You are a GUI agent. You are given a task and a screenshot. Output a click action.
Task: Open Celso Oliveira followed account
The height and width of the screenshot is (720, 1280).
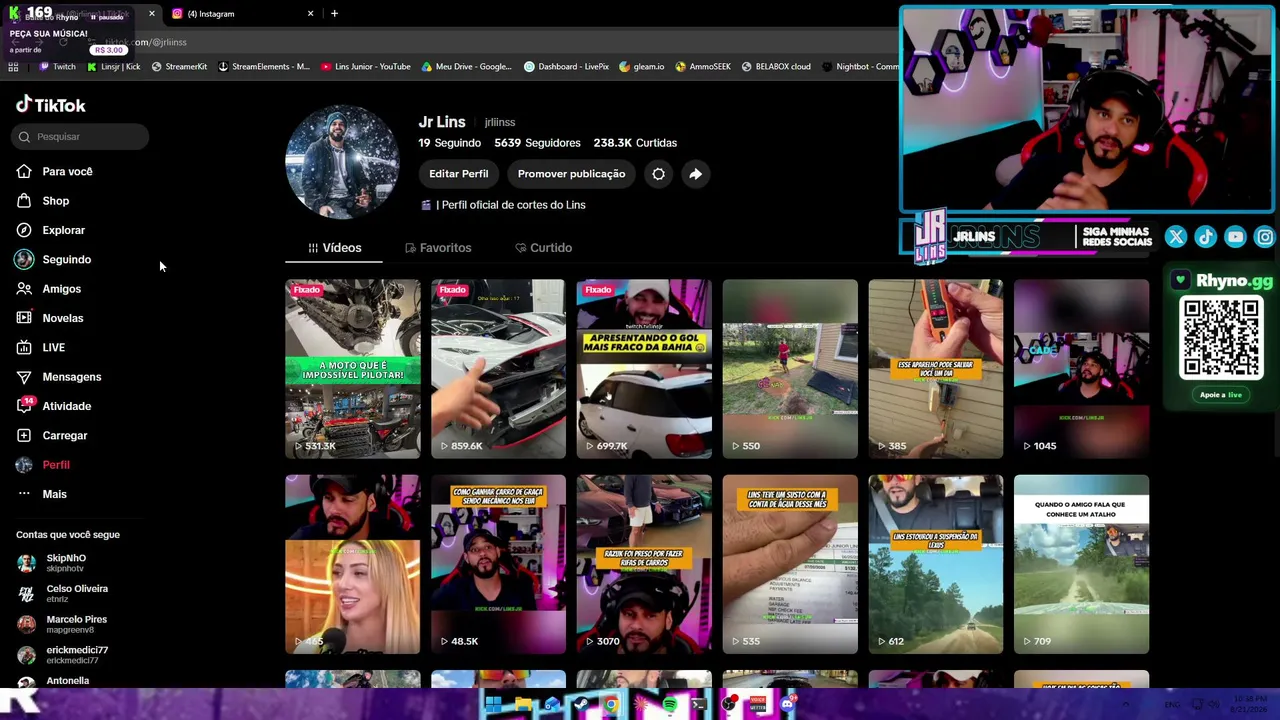point(62,594)
